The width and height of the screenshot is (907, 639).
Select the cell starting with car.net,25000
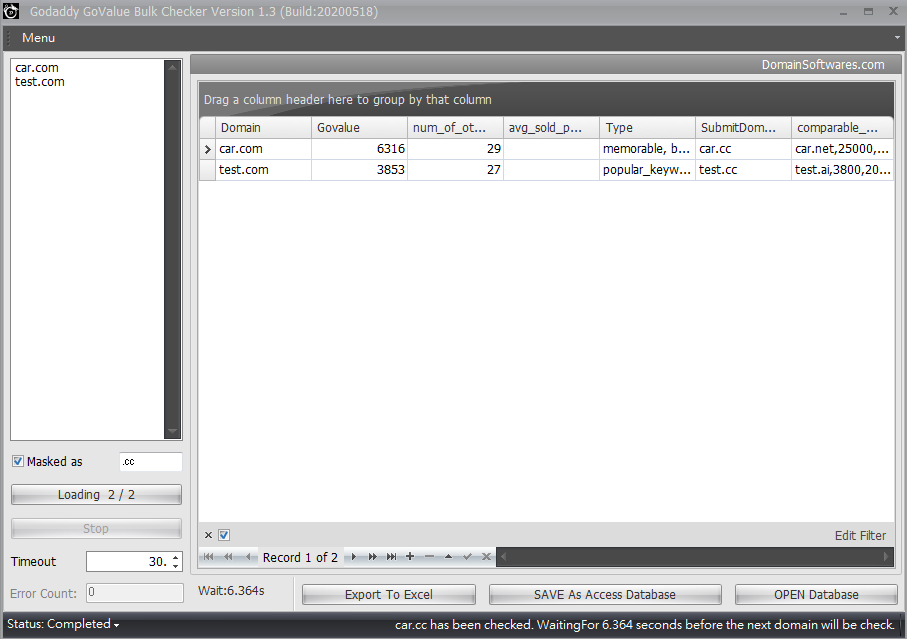[843, 149]
